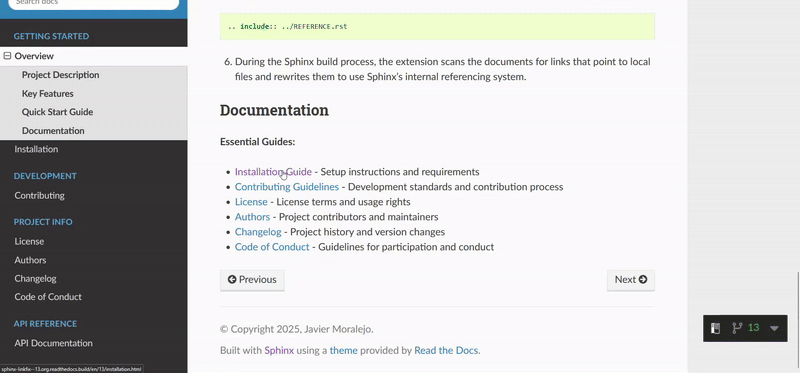Click the Copyright 2025 Javier Moralejo text
Viewport: 800px width, 373px height.
(x=296, y=330)
